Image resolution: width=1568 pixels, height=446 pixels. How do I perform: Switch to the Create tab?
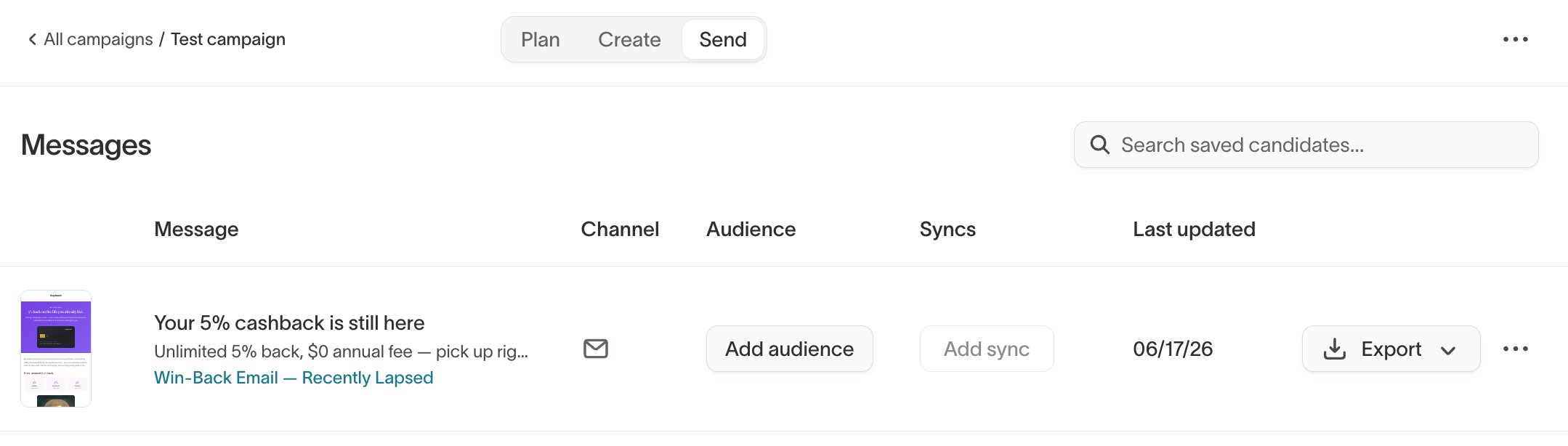click(629, 39)
